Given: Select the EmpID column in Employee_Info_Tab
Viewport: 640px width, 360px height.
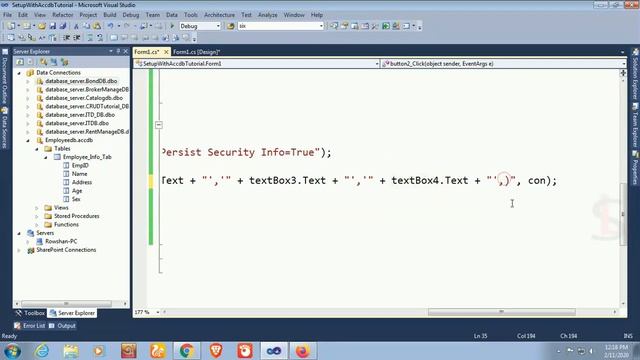Looking at the screenshot, I should [x=80, y=165].
